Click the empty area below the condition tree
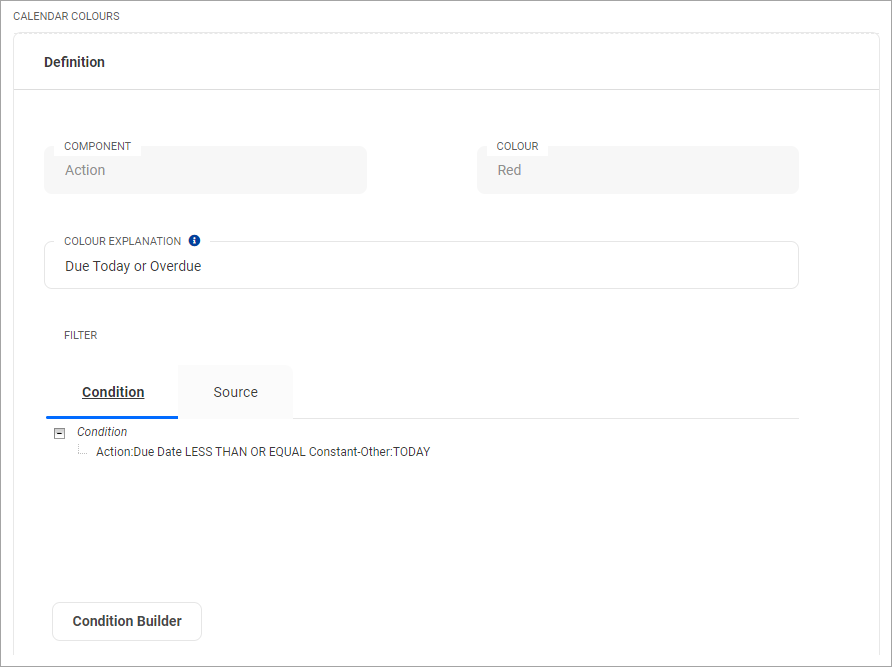The width and height of the screenshot is (892, 667). point(420,530)
